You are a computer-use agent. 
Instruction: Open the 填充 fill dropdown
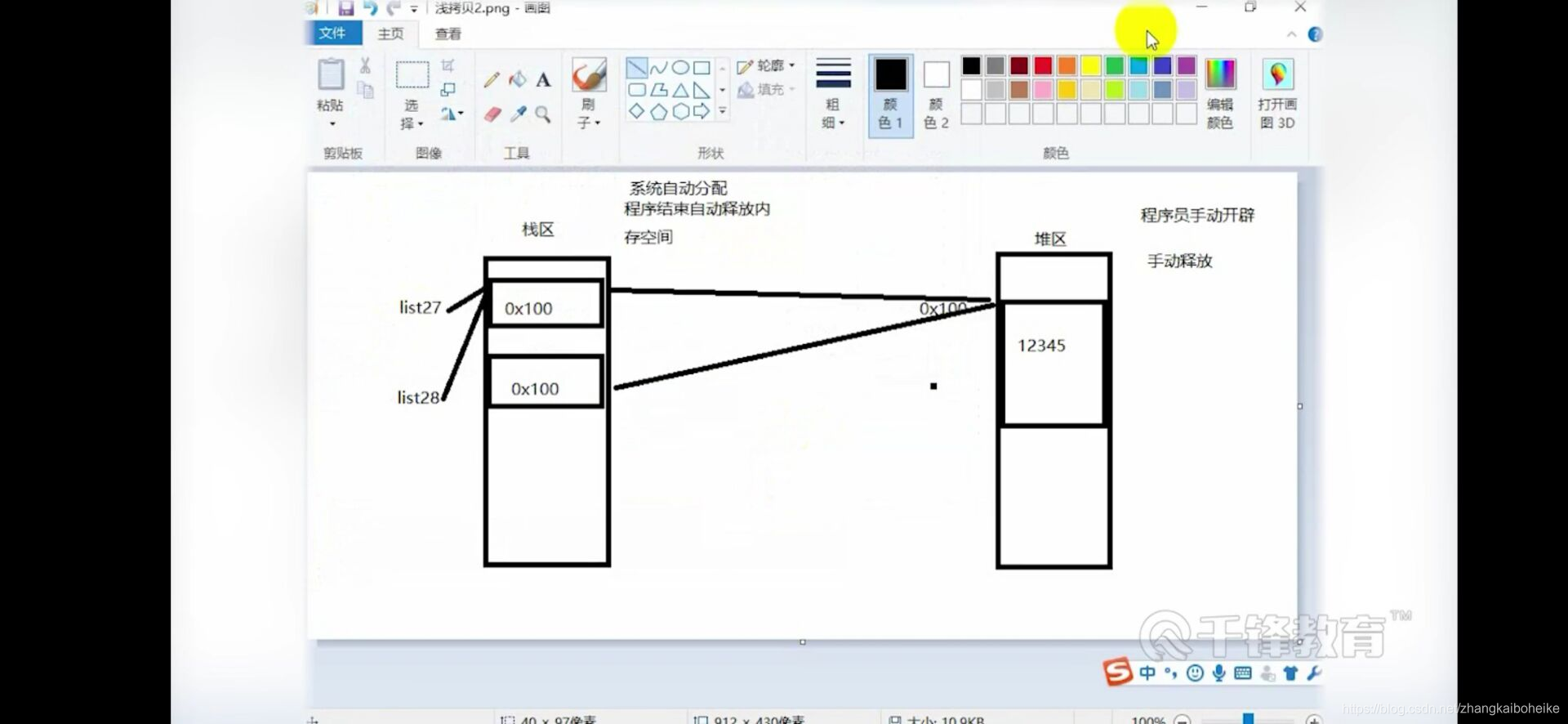766,90
